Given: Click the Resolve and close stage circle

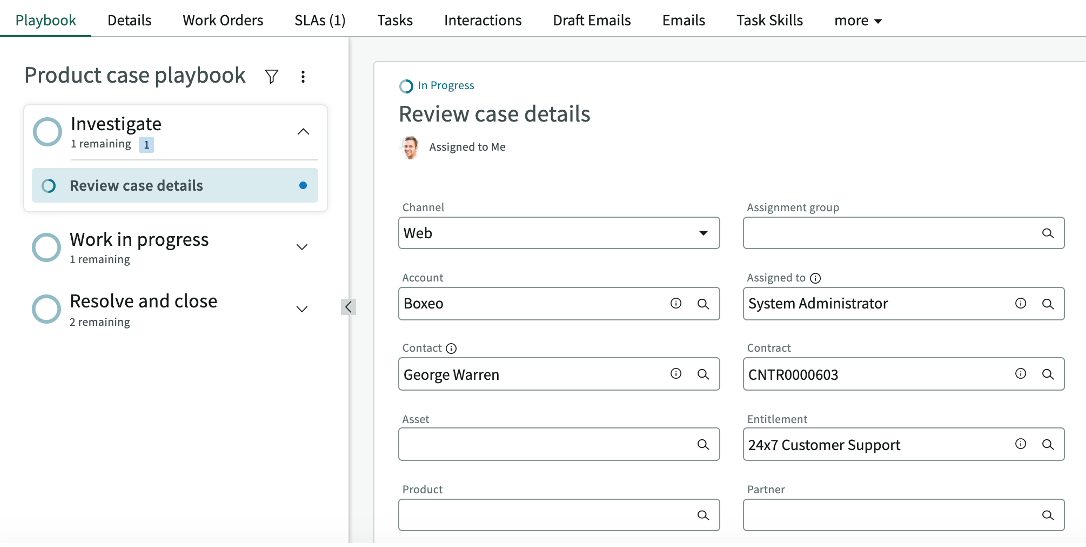Looking at the screenshot, I should coord(47,309).
